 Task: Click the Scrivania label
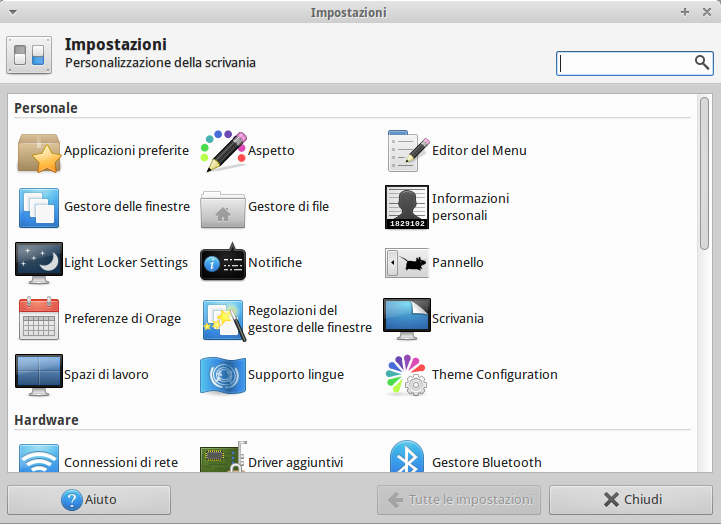click(x=458, y=319)
